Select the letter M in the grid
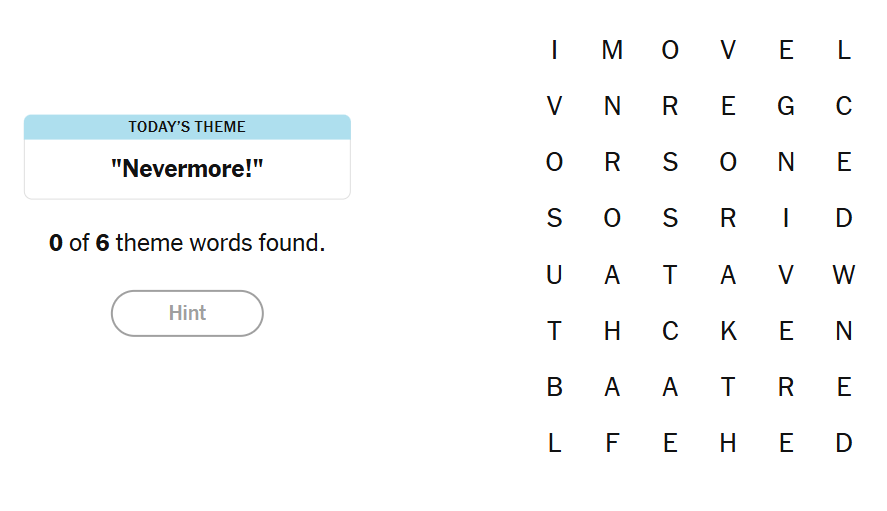Image resolution: width=887 pixels, height=511 pixels. (x=612, y=50)
